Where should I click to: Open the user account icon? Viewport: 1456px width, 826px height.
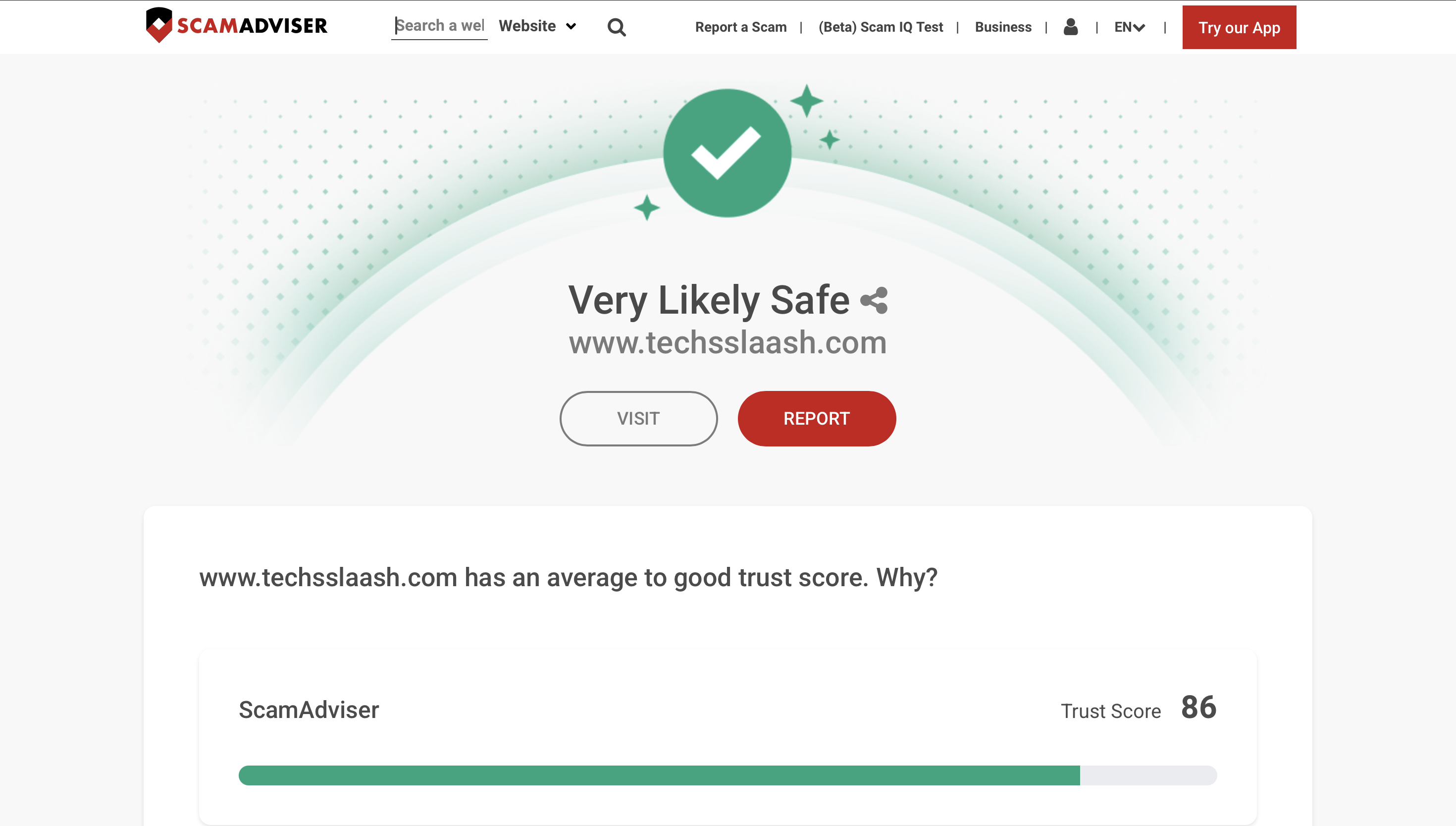pos(1070,27)
